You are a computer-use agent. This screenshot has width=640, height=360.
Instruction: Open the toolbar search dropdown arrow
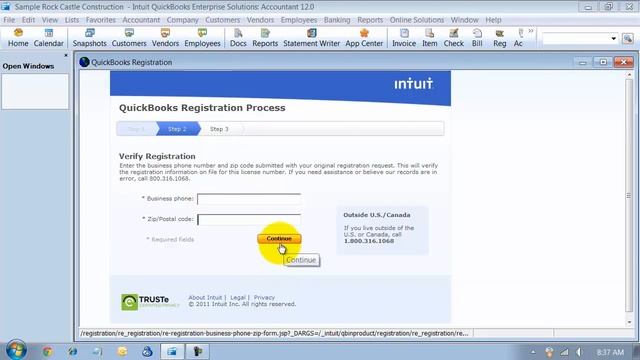(x=613, y=39)
